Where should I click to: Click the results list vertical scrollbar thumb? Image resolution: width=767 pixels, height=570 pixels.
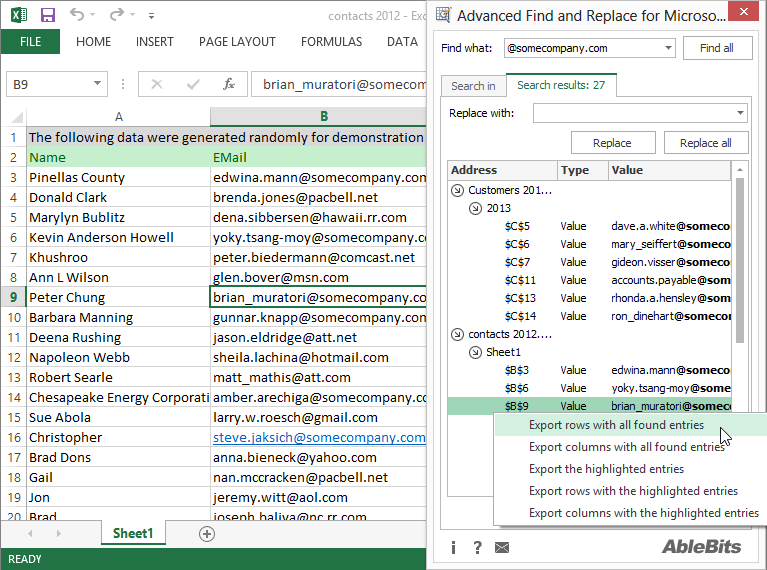click(740, 260)
